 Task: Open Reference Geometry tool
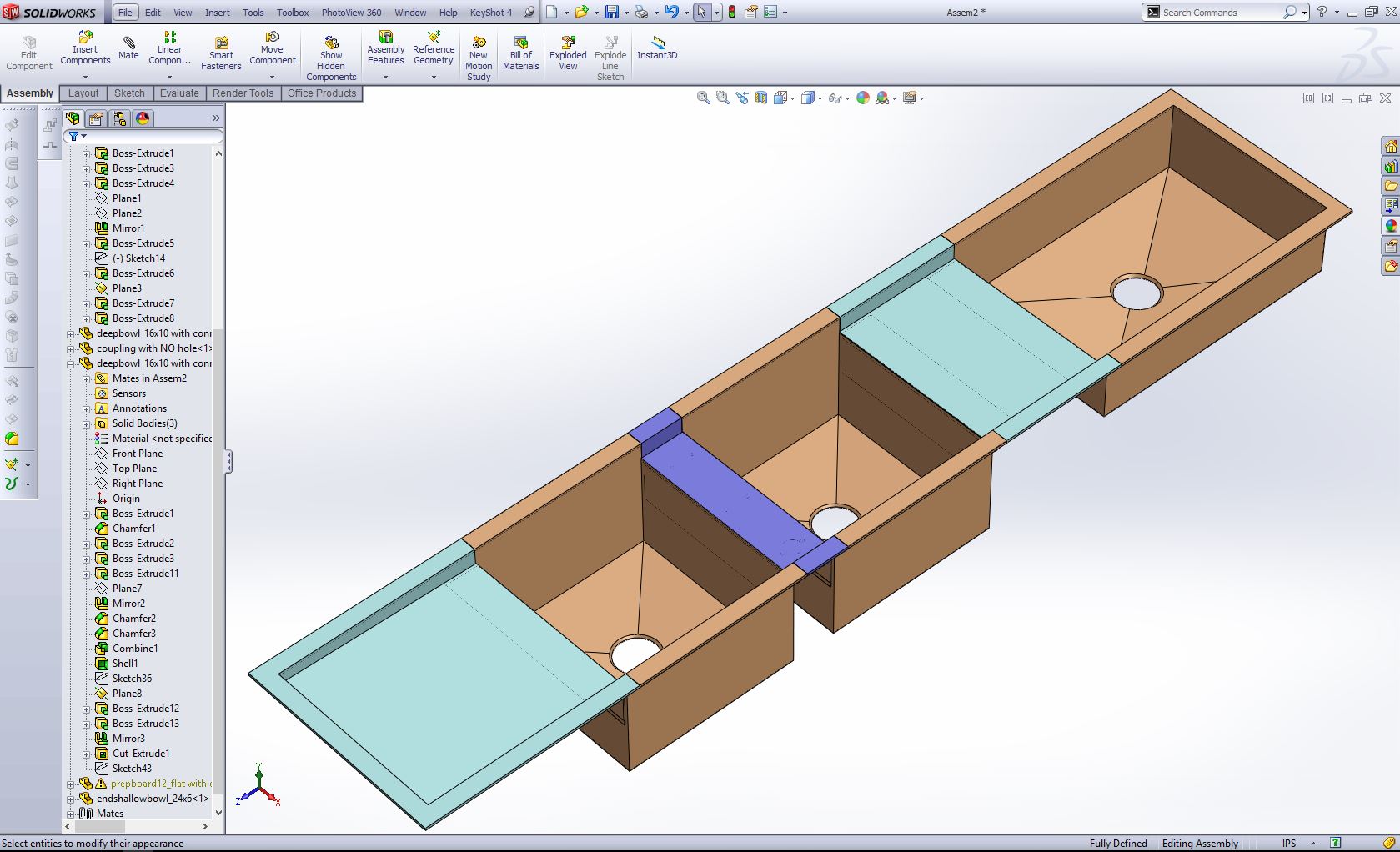click(x=434, y=48)
